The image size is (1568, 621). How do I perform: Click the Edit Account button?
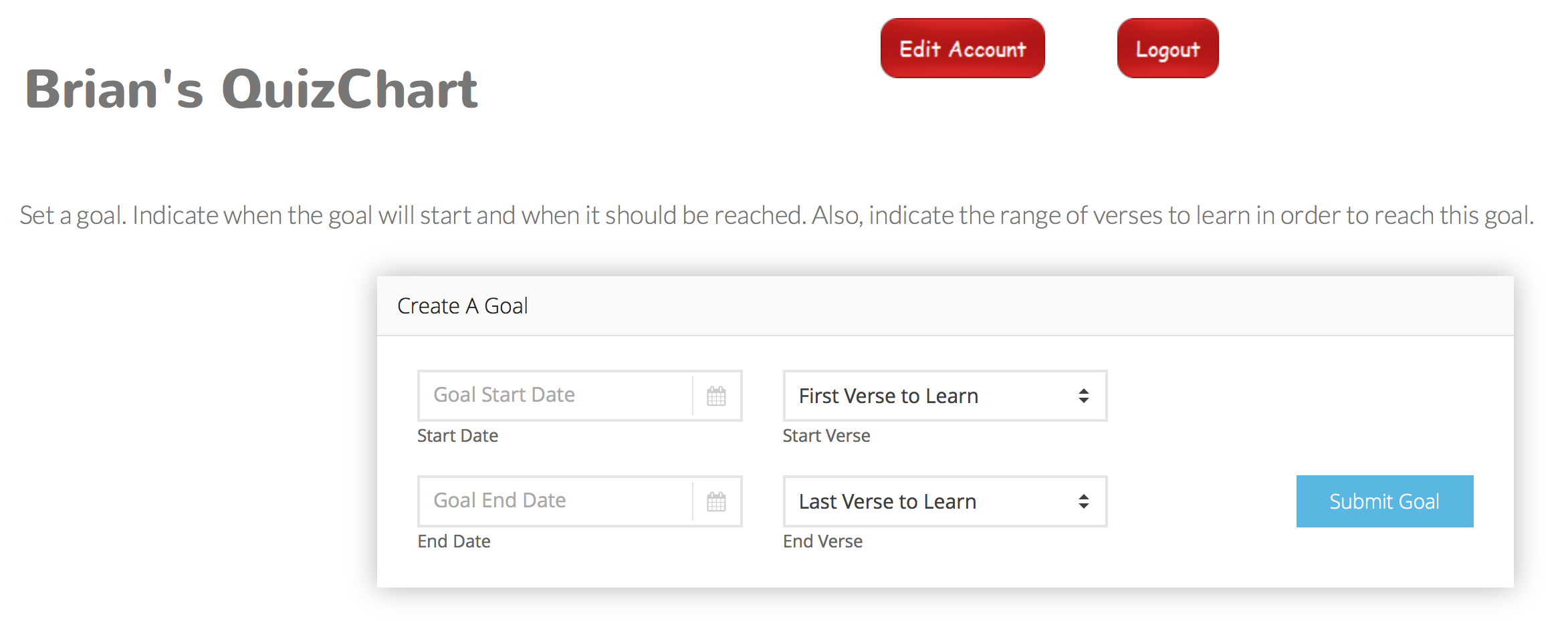[x=962, y=49]
